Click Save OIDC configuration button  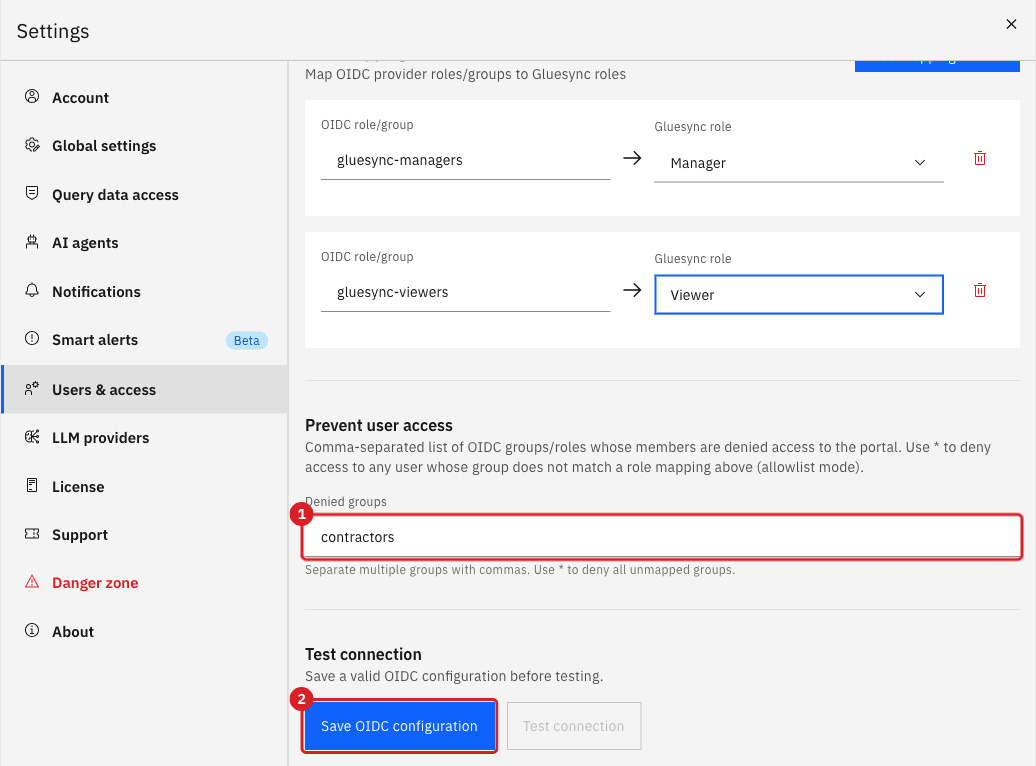(x=399, y=726)
